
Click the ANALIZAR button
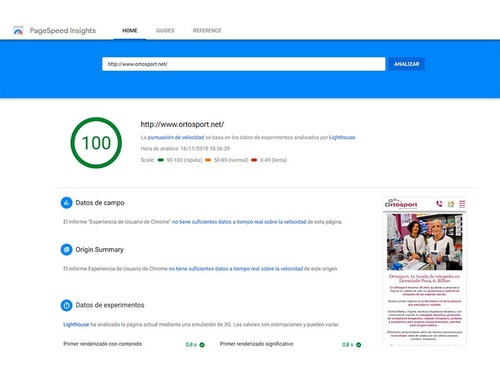pyautogui.click(x=407, y=64)
